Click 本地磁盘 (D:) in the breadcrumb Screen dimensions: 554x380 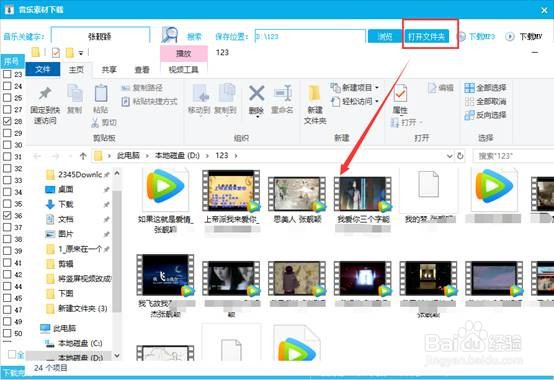pyautogui.click(x=177, y=156)
